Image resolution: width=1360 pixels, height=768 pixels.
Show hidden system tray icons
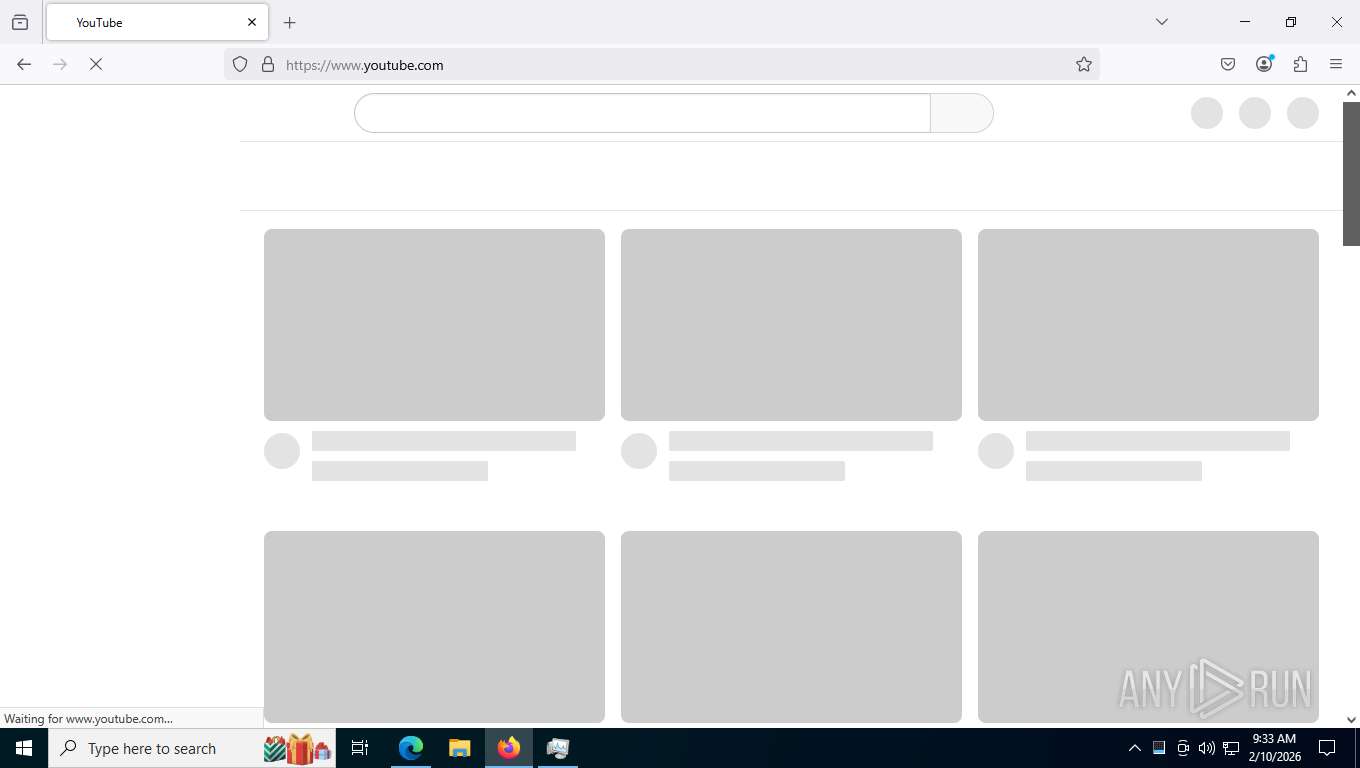click(1134, 748)
